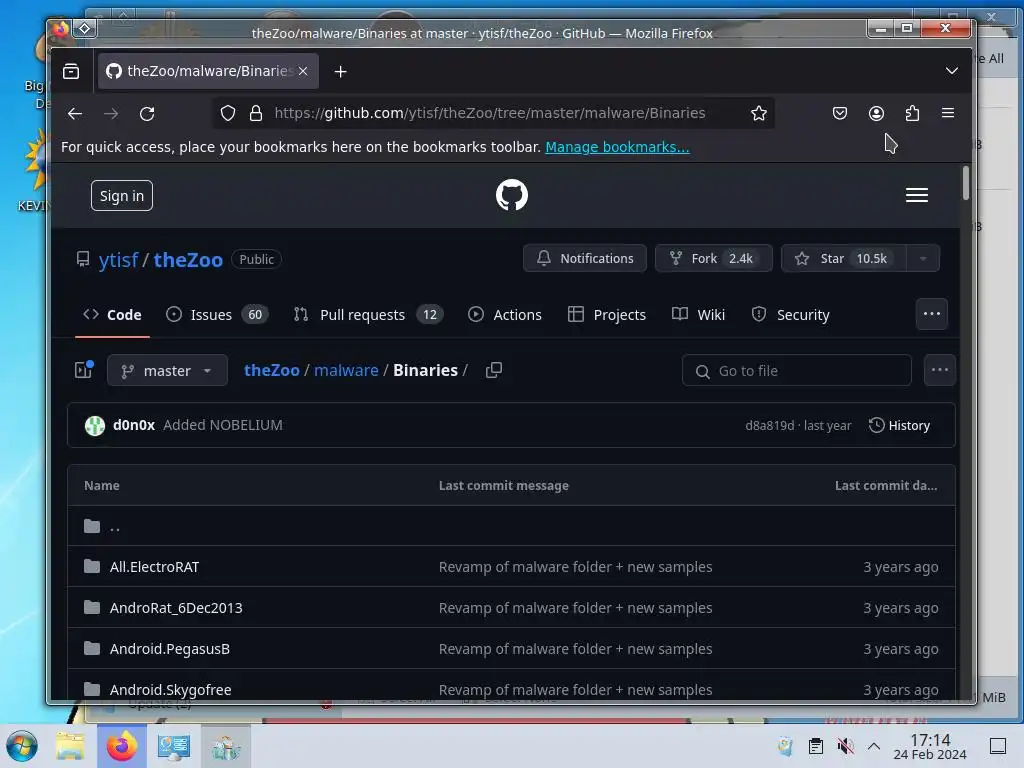Open d0n0x author link
This screenshot has width=1024, height=768.
[x=134, y=425]
